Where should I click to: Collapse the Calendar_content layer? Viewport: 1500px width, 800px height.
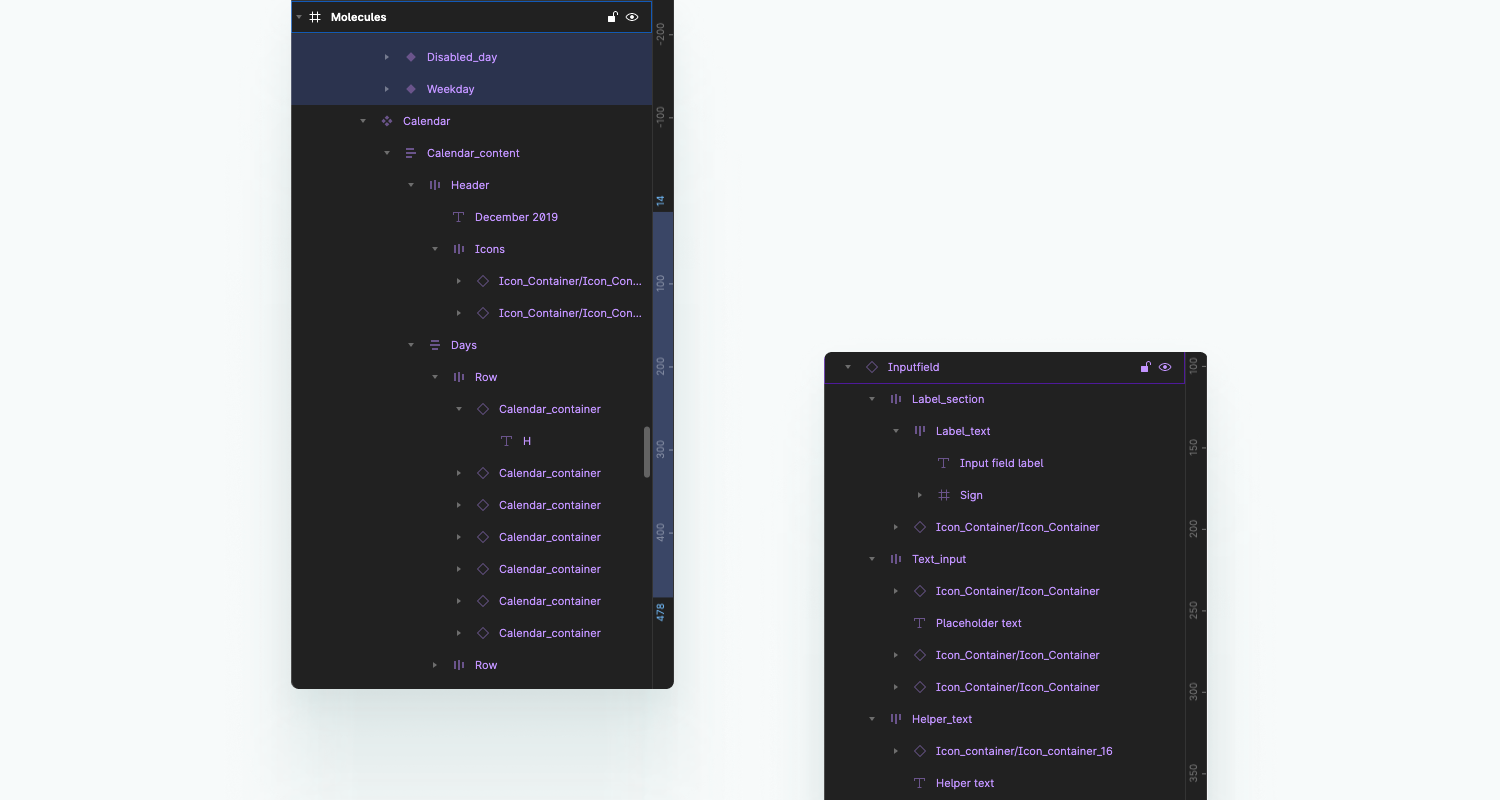(x=387, y=153)
